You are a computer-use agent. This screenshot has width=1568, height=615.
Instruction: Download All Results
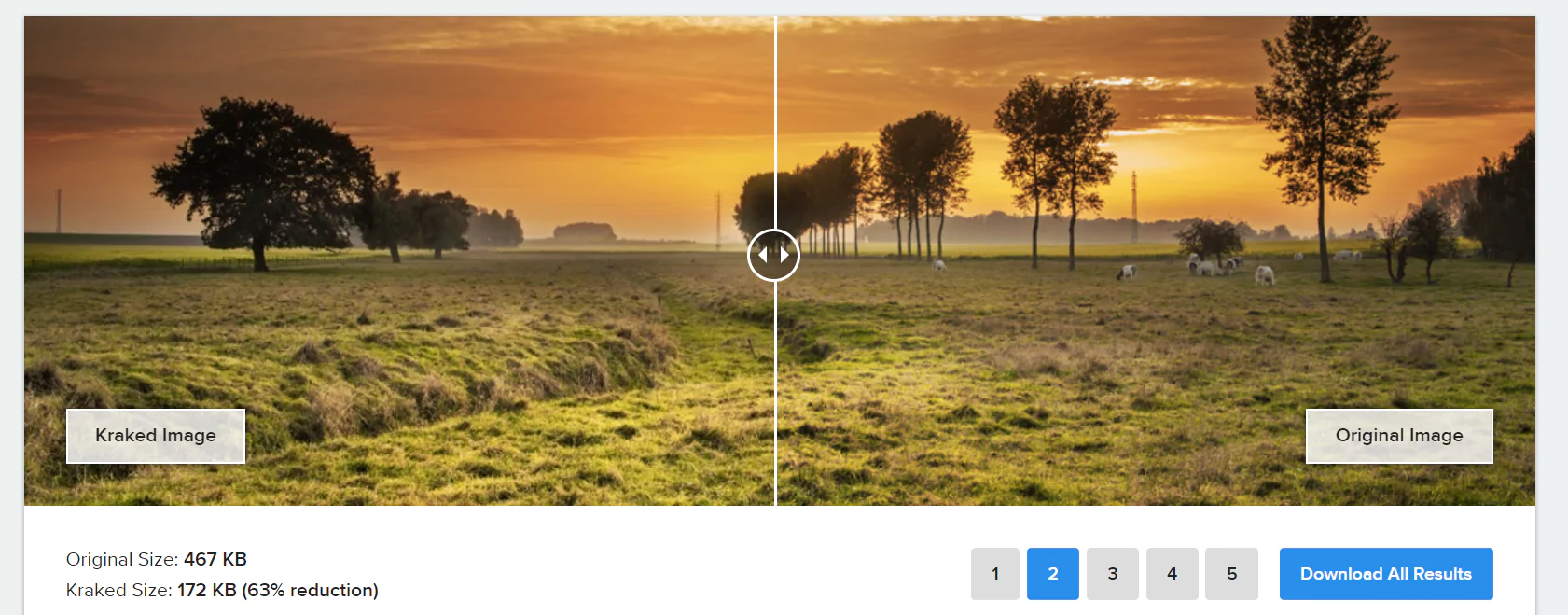pyautogui.click(x=1386, y=574)
